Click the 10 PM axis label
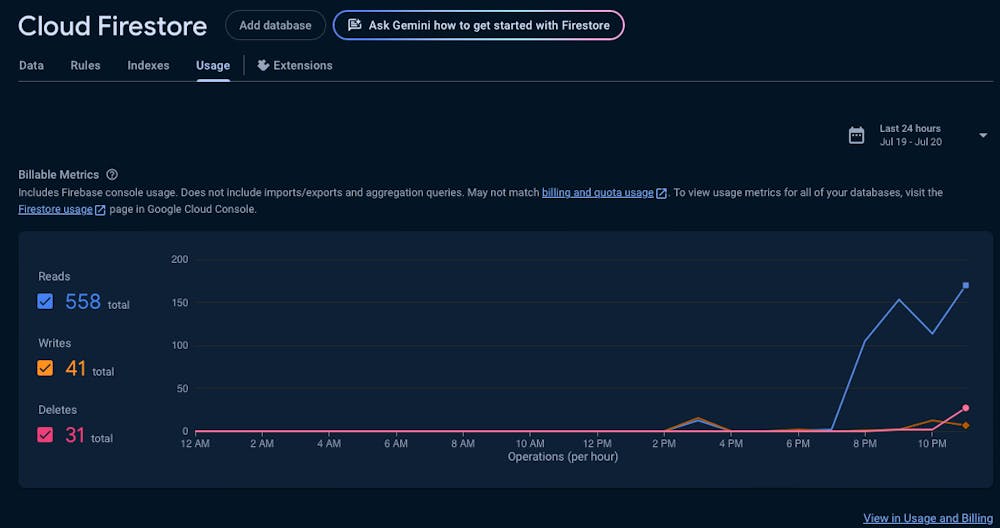Viewport: 1000px width, 528px height. (x=932, y=444)
